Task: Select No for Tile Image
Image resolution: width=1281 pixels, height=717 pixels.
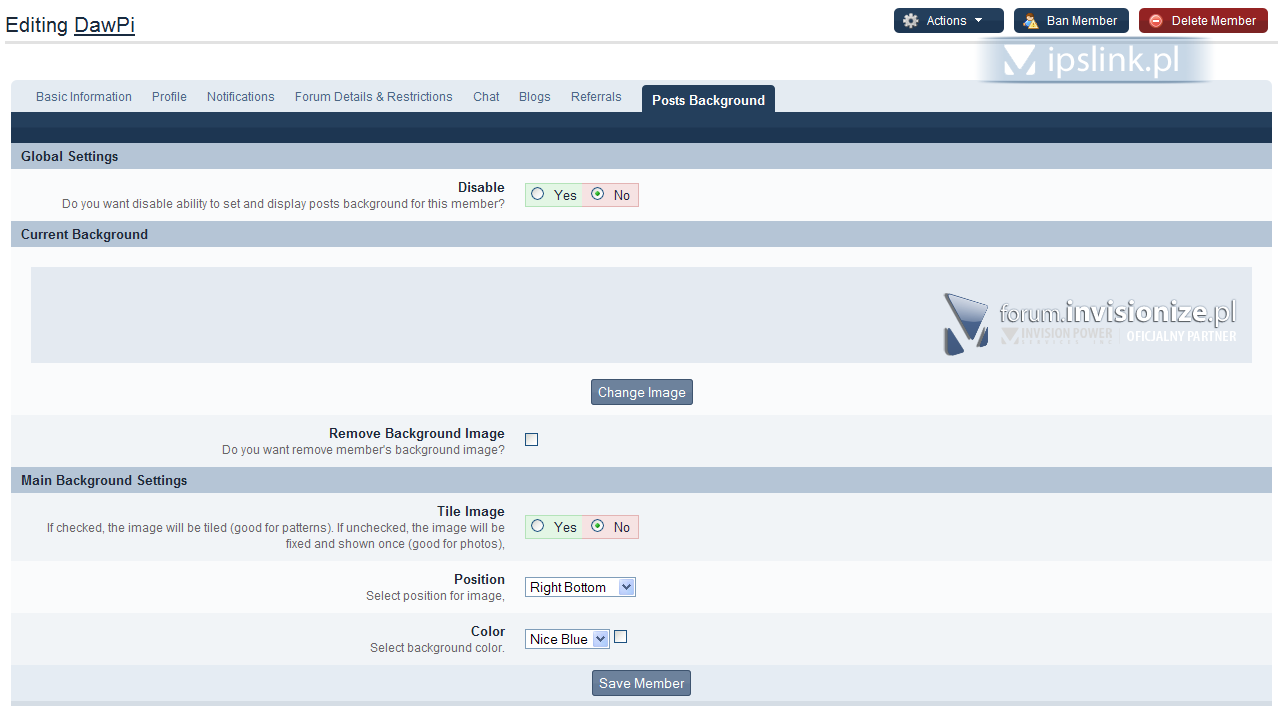Action: pos(598,526)
